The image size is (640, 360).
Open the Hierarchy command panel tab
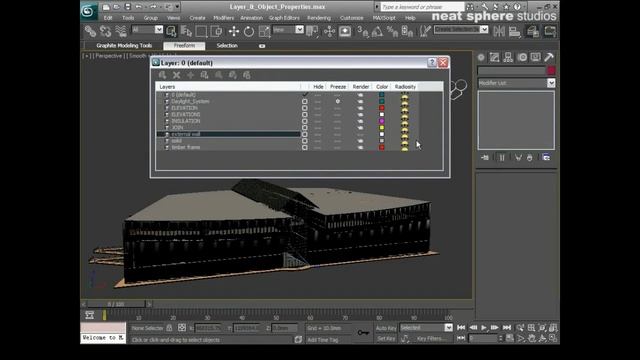pos(508,58)
